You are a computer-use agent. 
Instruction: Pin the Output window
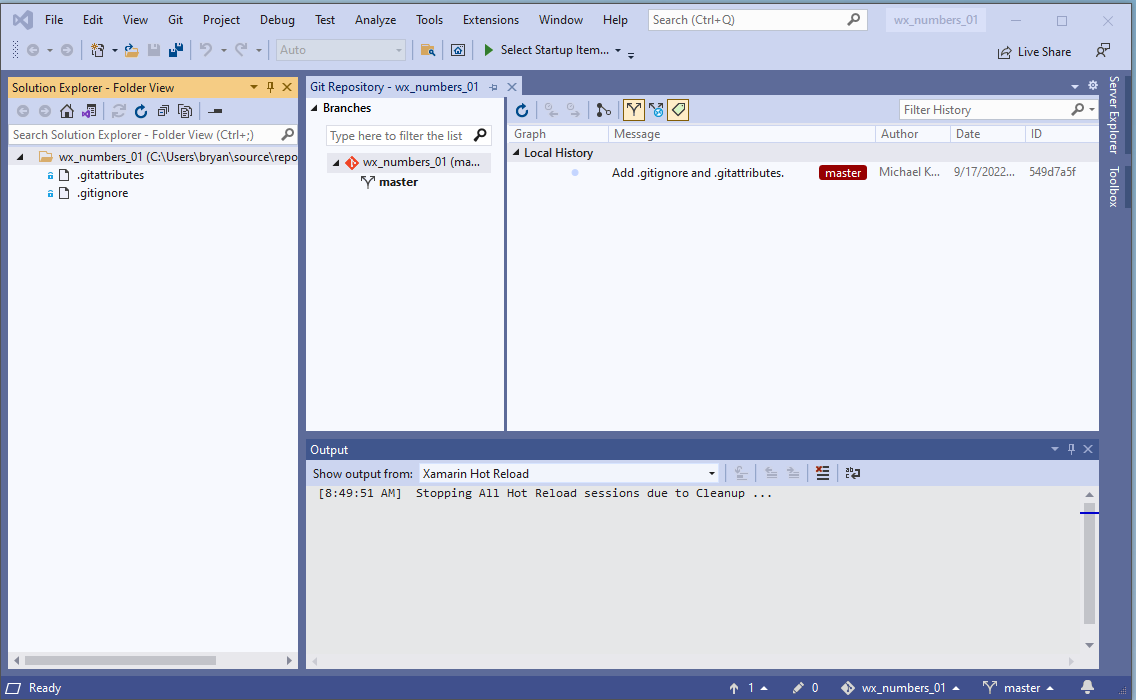1072,449
